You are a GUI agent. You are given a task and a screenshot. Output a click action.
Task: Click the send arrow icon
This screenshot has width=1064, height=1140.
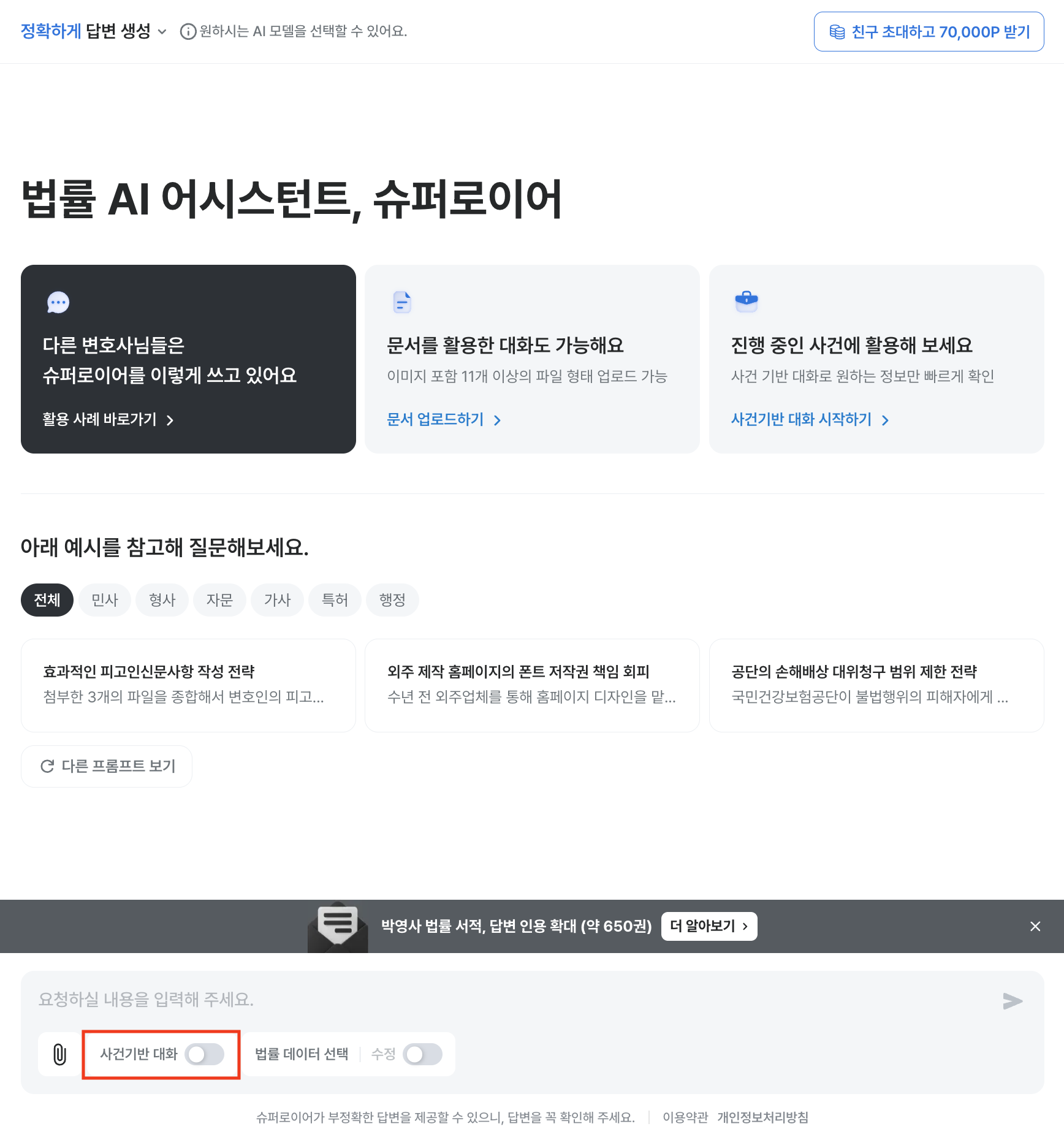[x=1013, y=1001]
